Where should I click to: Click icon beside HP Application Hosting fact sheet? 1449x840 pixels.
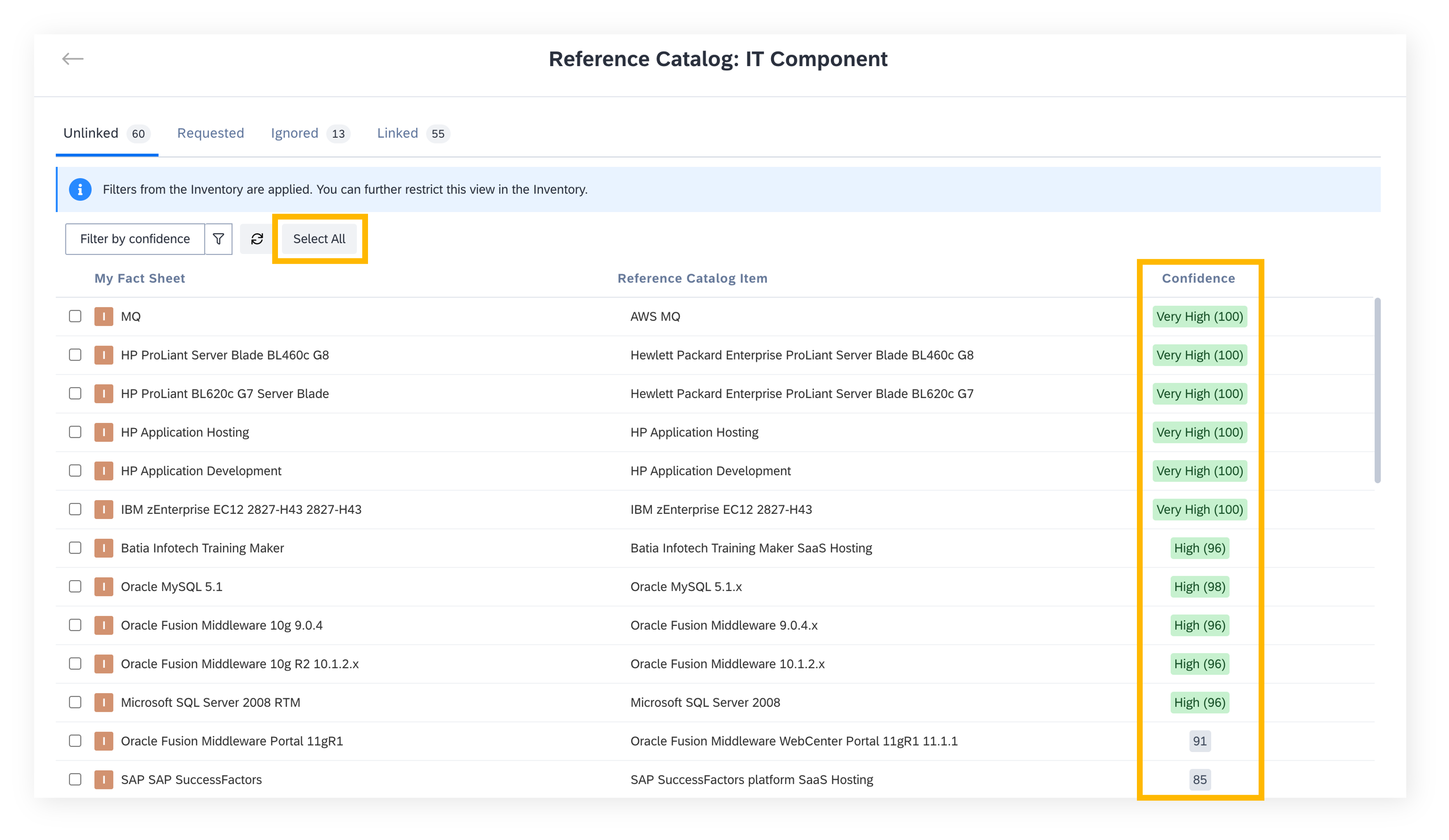(x=104, y=432)
